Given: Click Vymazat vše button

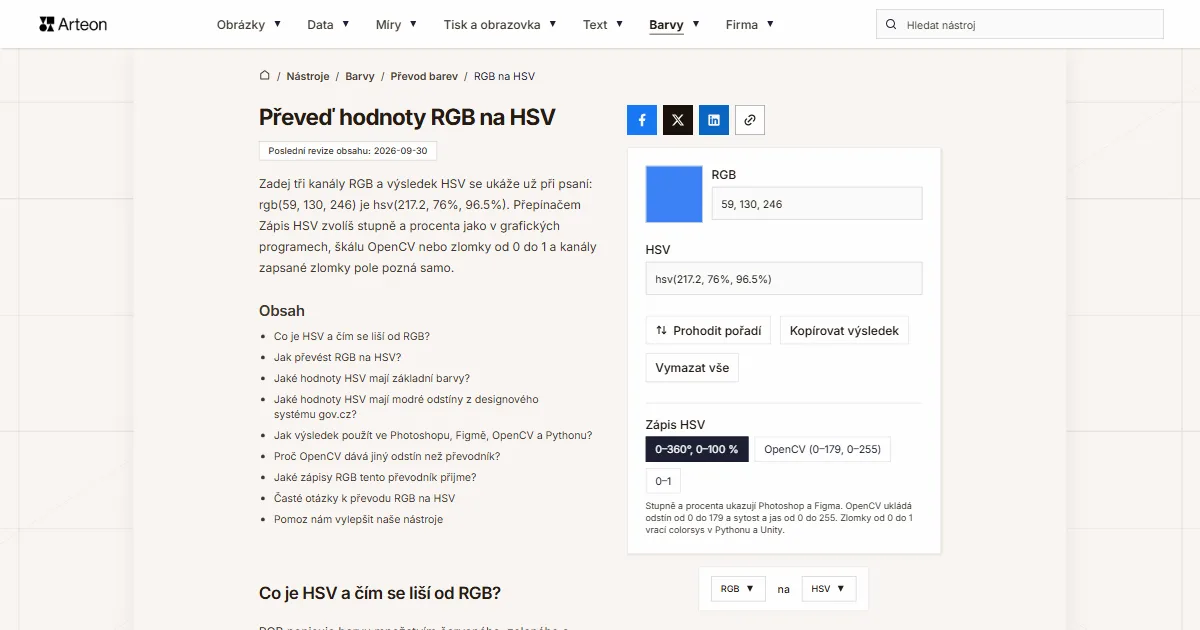Looking at the screenshot, I should 692,368.
